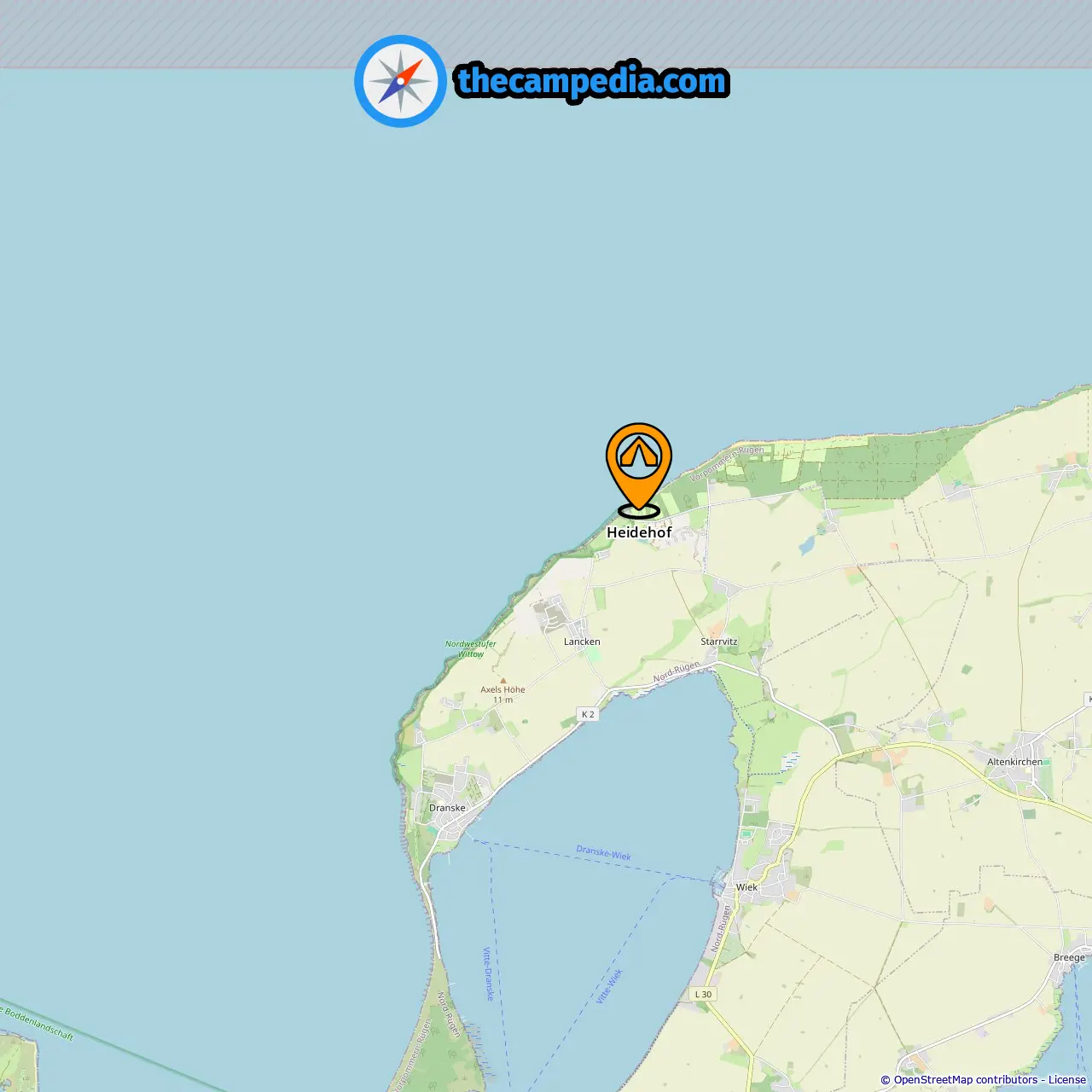This screenshot has height=1092, width=1092.
Task: Select the Altenkirchen town label
Action: (1015, 762)
